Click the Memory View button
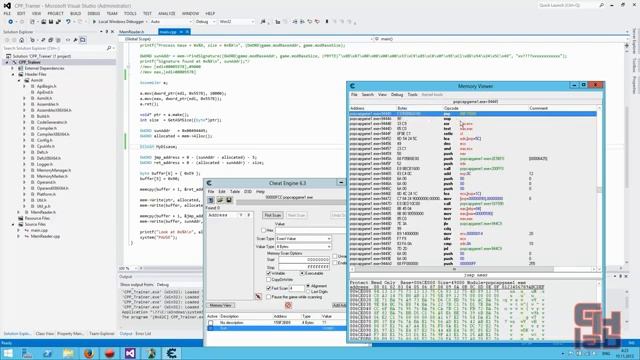Viewport: 640px width, 360px height. click(x=220, y=305)
